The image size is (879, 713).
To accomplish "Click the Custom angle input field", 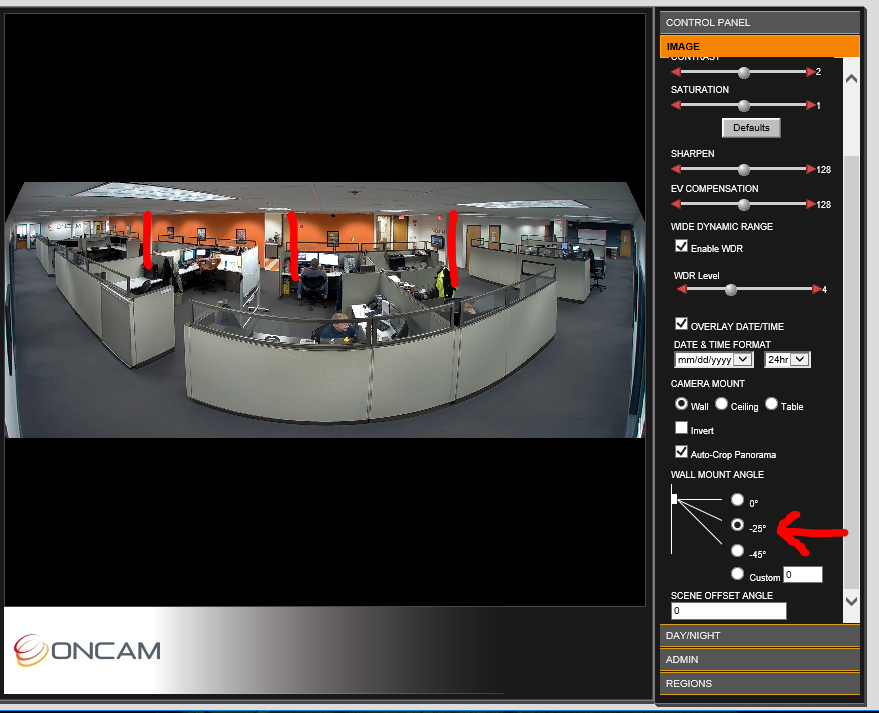I will (x=803, y=575).
